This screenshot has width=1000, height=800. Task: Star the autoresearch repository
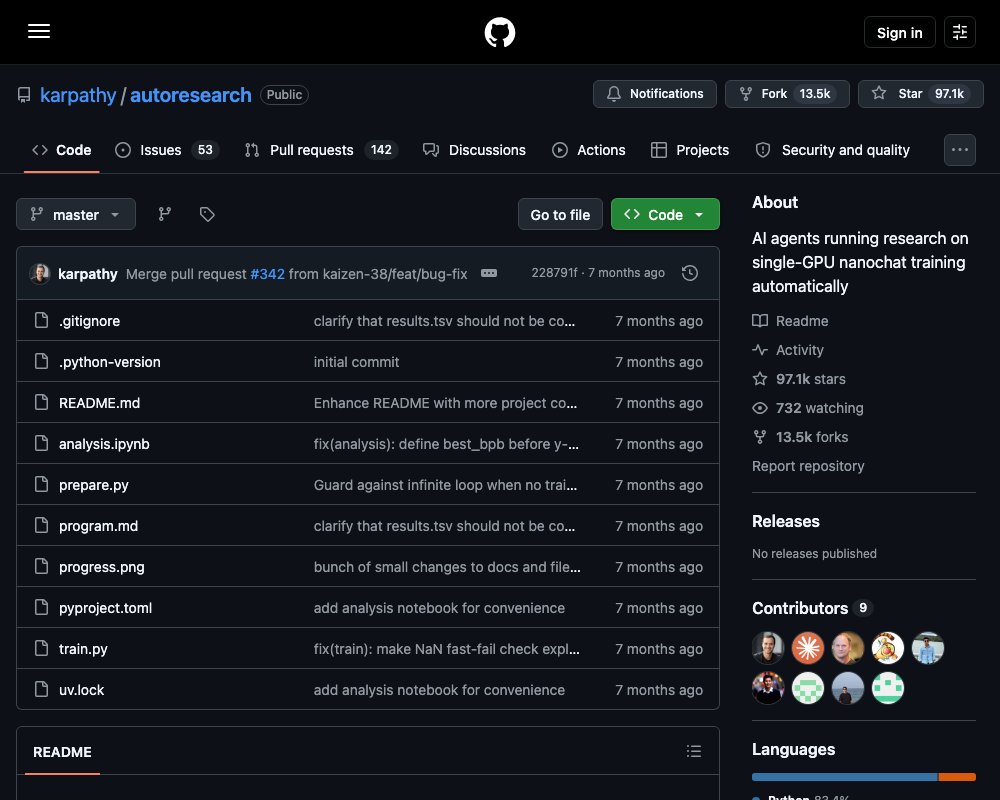tap(920, 94)
